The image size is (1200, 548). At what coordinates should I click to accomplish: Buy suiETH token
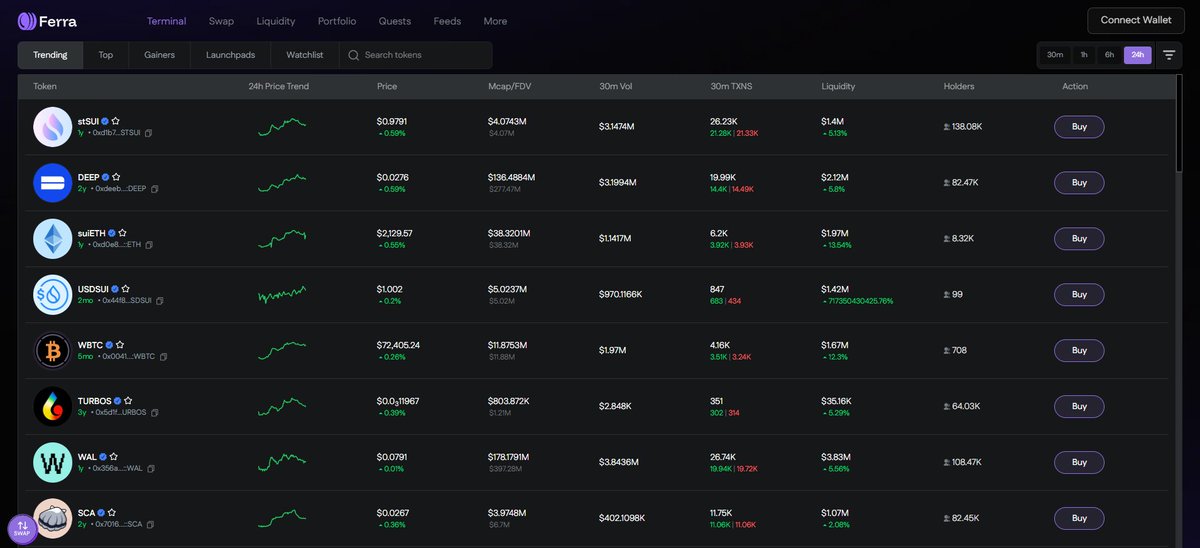point(1079,239)
